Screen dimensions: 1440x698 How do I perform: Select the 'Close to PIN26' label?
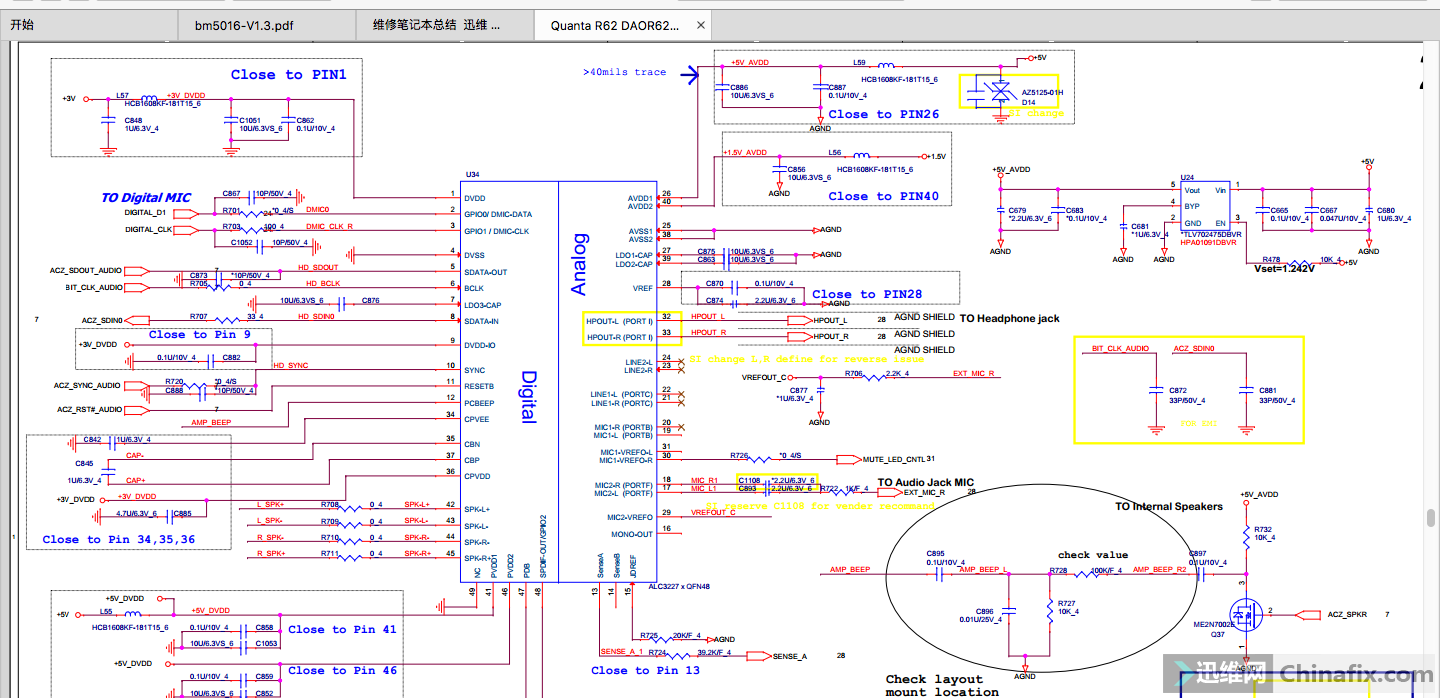pyautogui.click(x=884, y=114)
